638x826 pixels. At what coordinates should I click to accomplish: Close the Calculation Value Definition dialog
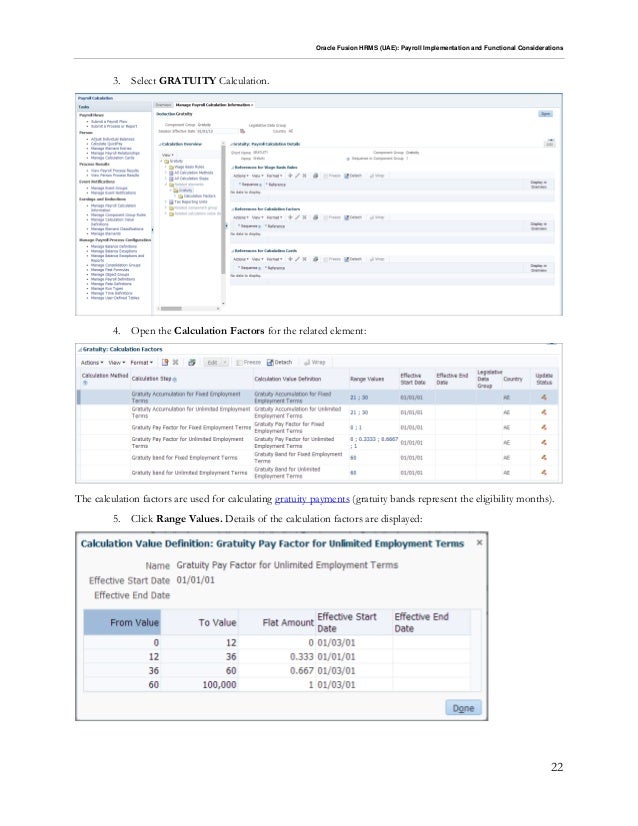point(479,543)
